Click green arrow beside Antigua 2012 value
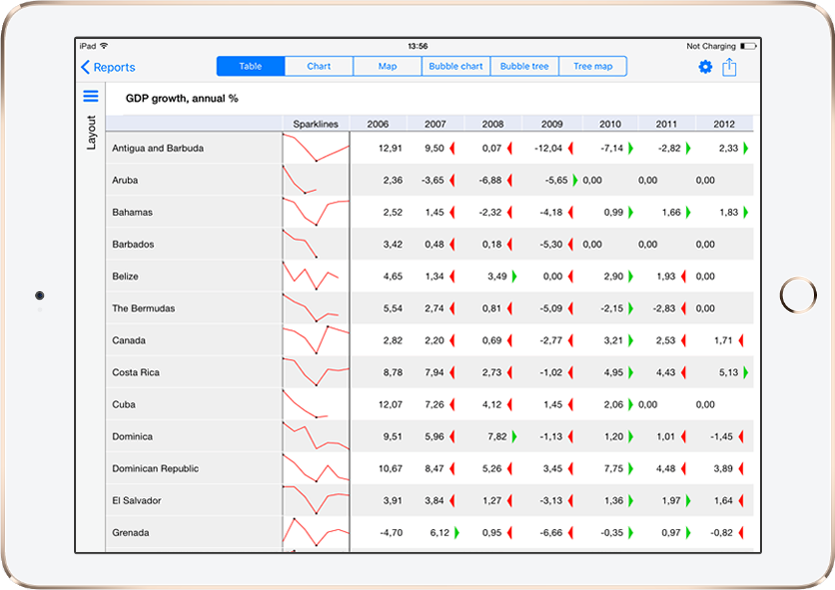 point(745,148)
